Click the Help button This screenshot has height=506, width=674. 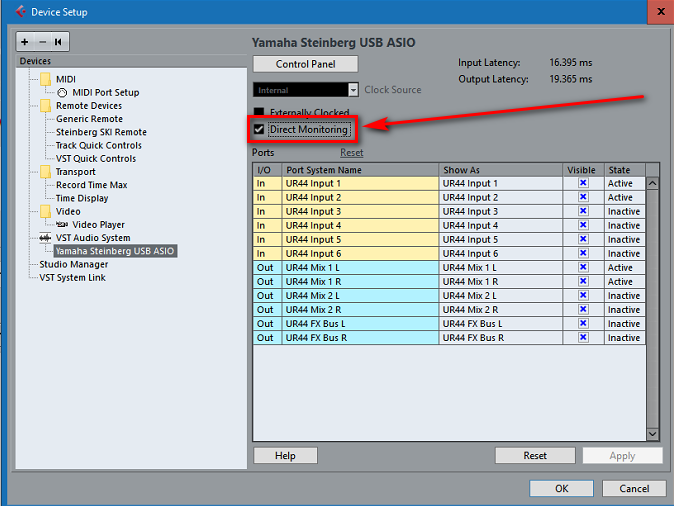click(285, 456)
